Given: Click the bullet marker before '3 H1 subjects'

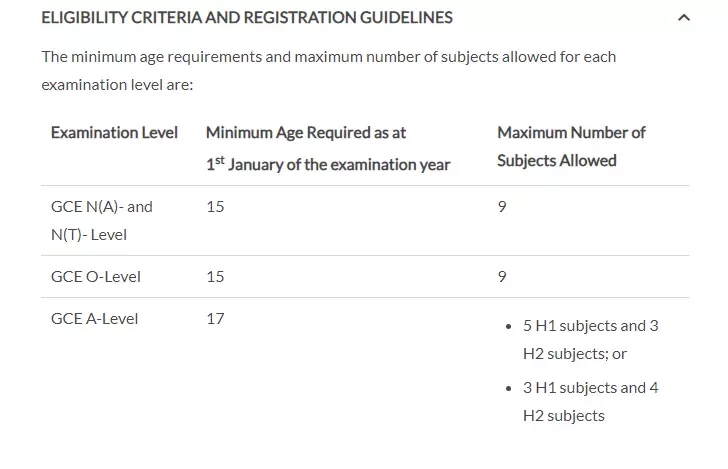Looking at the screenshot, I should [x=508, y=389].
